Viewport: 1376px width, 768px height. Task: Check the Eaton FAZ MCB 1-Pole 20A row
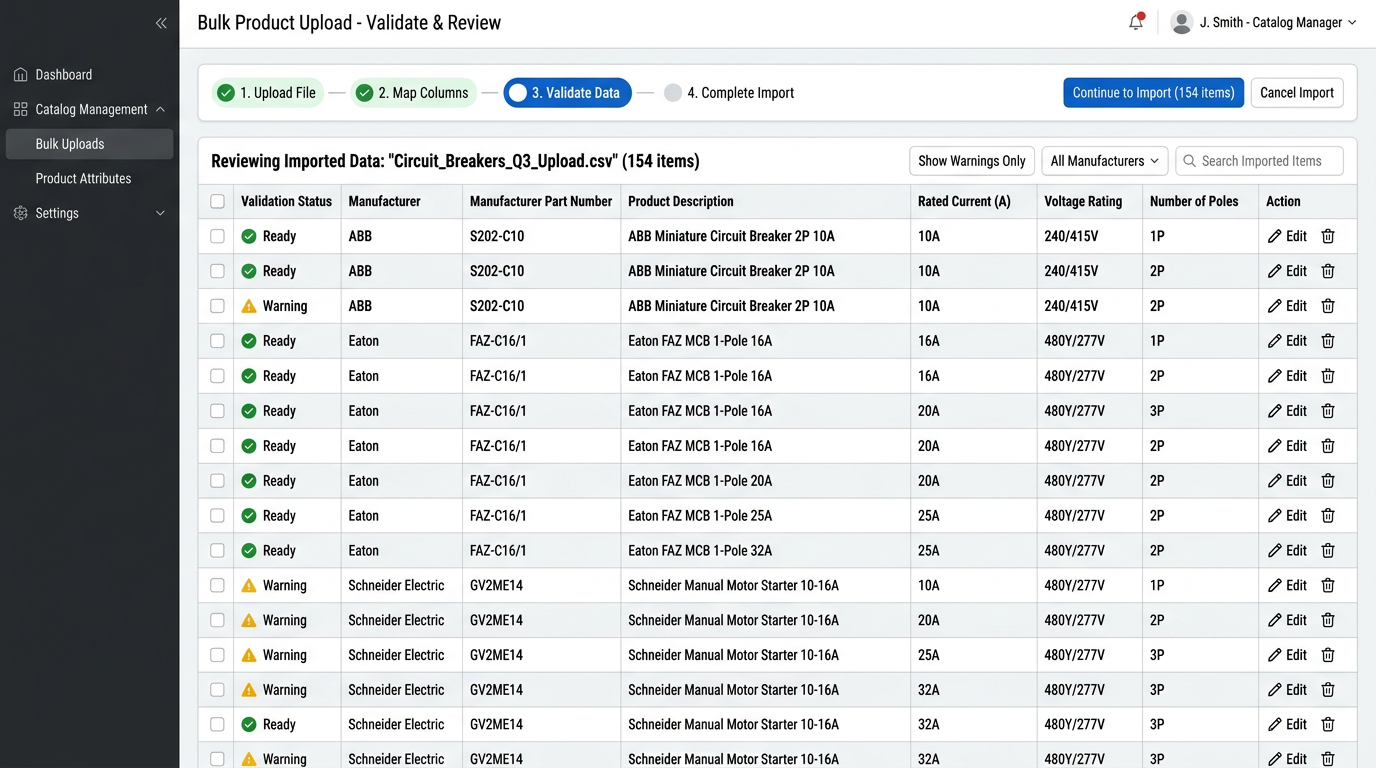(x=217, y=481)
